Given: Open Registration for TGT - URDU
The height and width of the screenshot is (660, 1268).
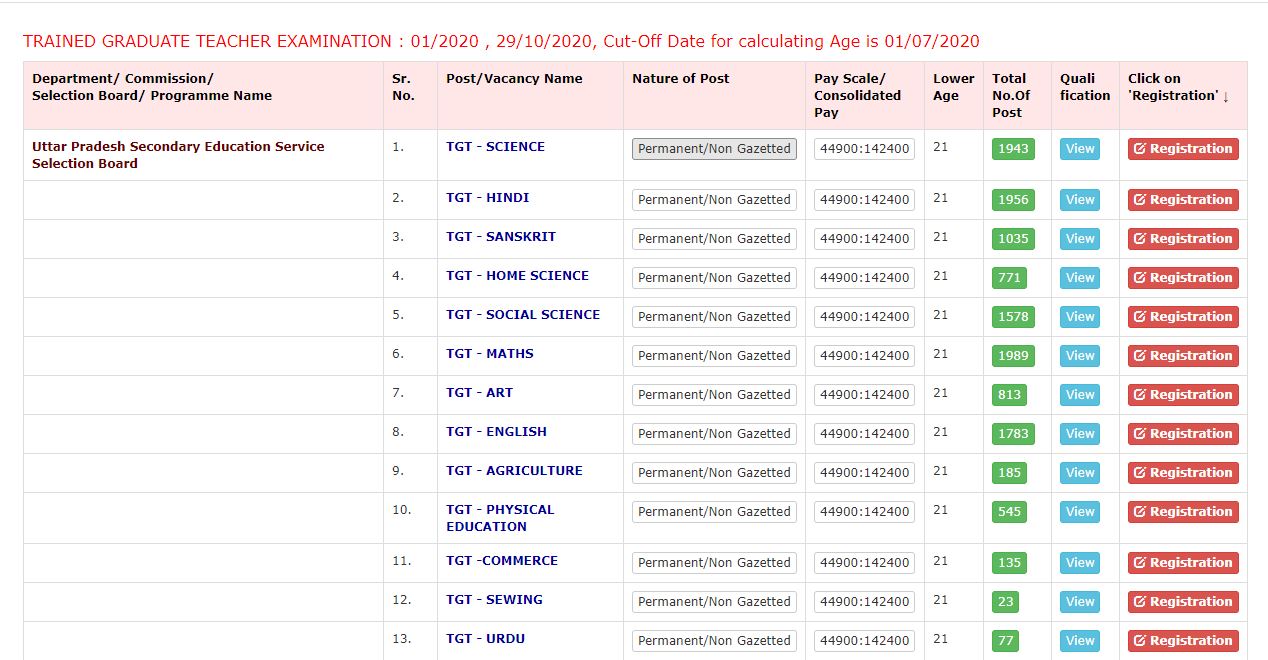Looking at the screenshot, I should (1183, 641).
